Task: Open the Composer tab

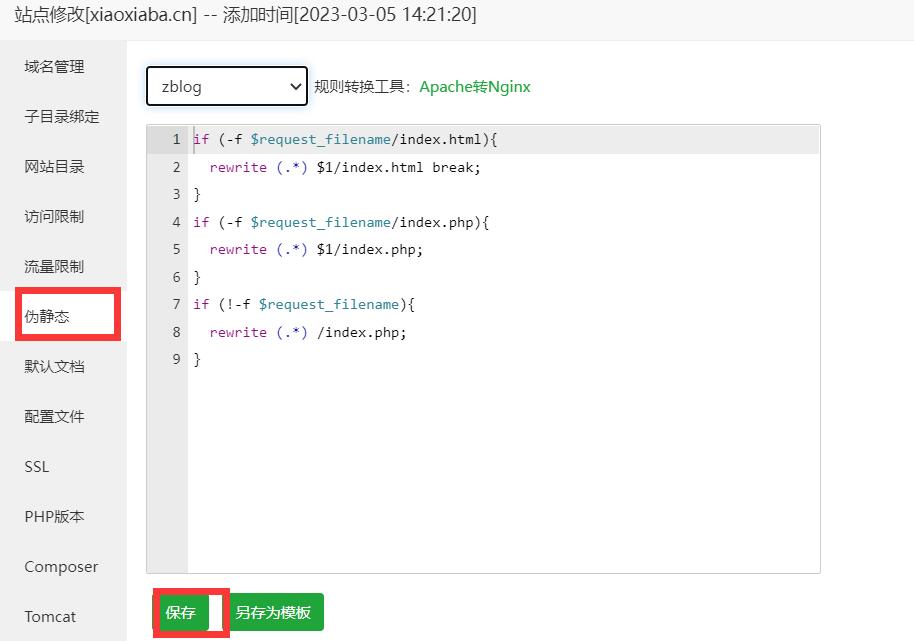Action: coord(61,567)
